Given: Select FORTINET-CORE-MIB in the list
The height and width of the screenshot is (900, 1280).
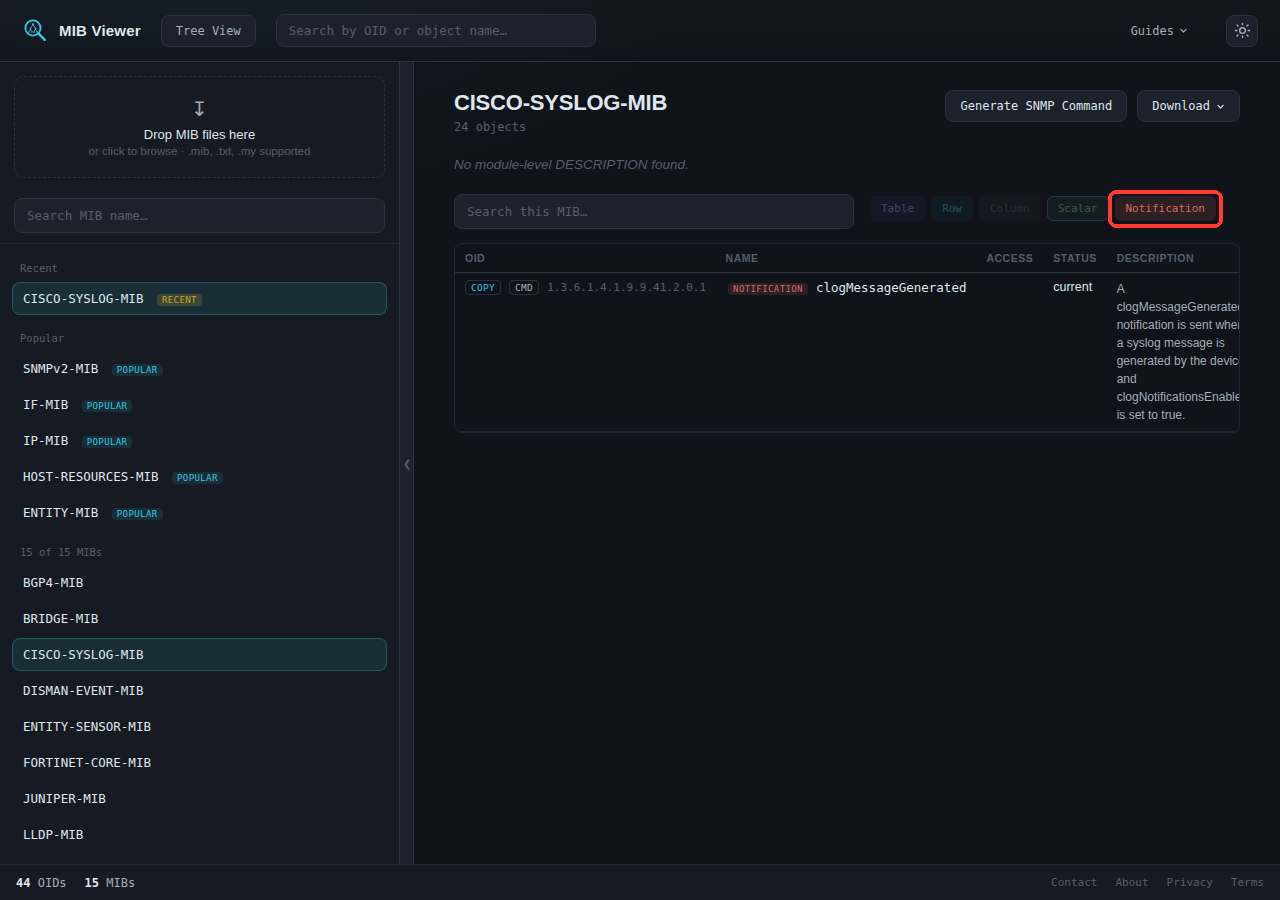Looking at the screenshot, I should 199,763.
